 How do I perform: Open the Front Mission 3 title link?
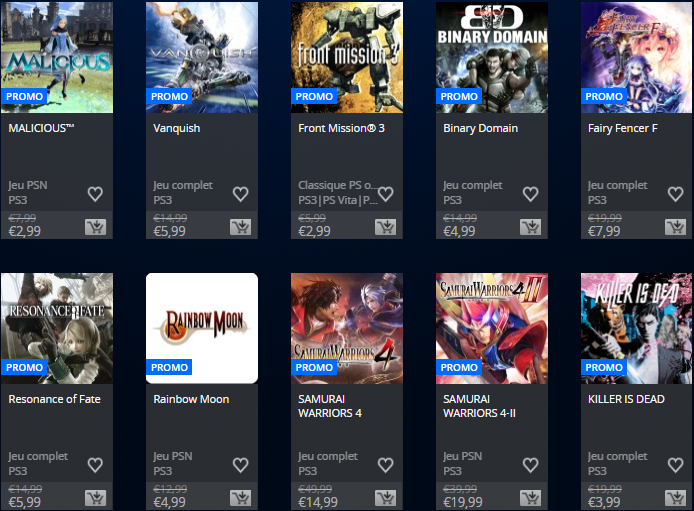[x=341, y=128]
